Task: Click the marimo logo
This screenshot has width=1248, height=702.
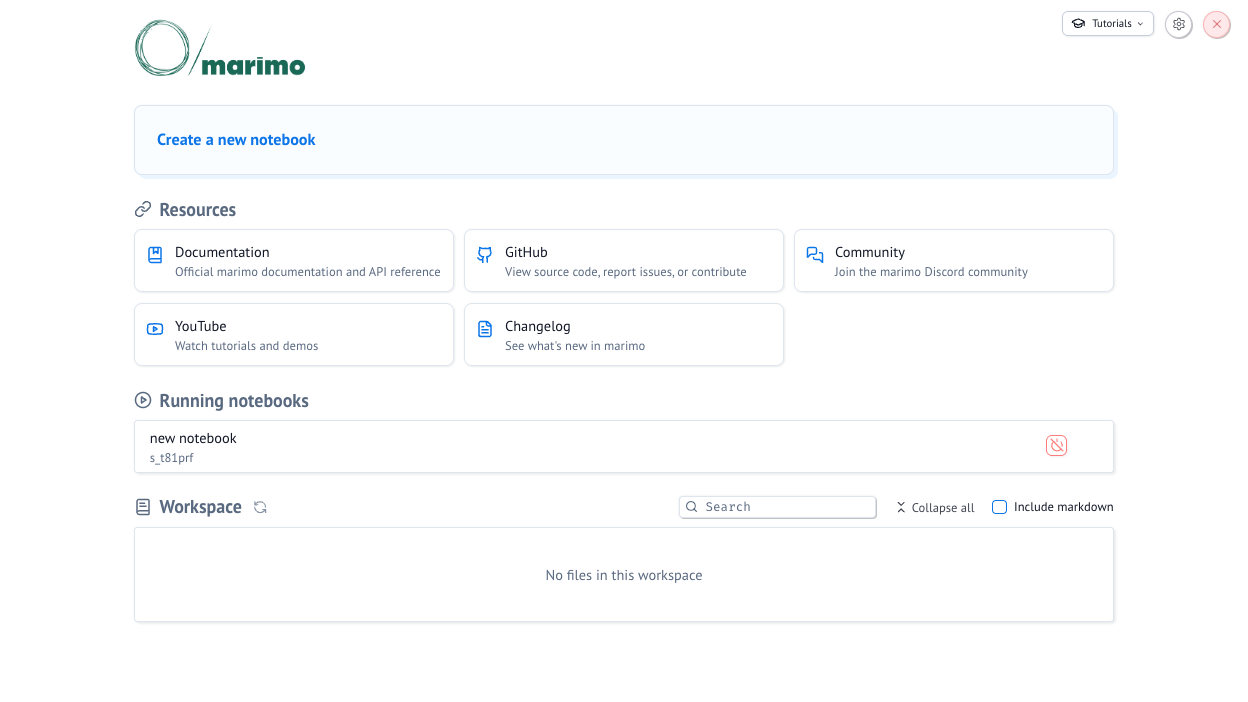Action: 220,49
